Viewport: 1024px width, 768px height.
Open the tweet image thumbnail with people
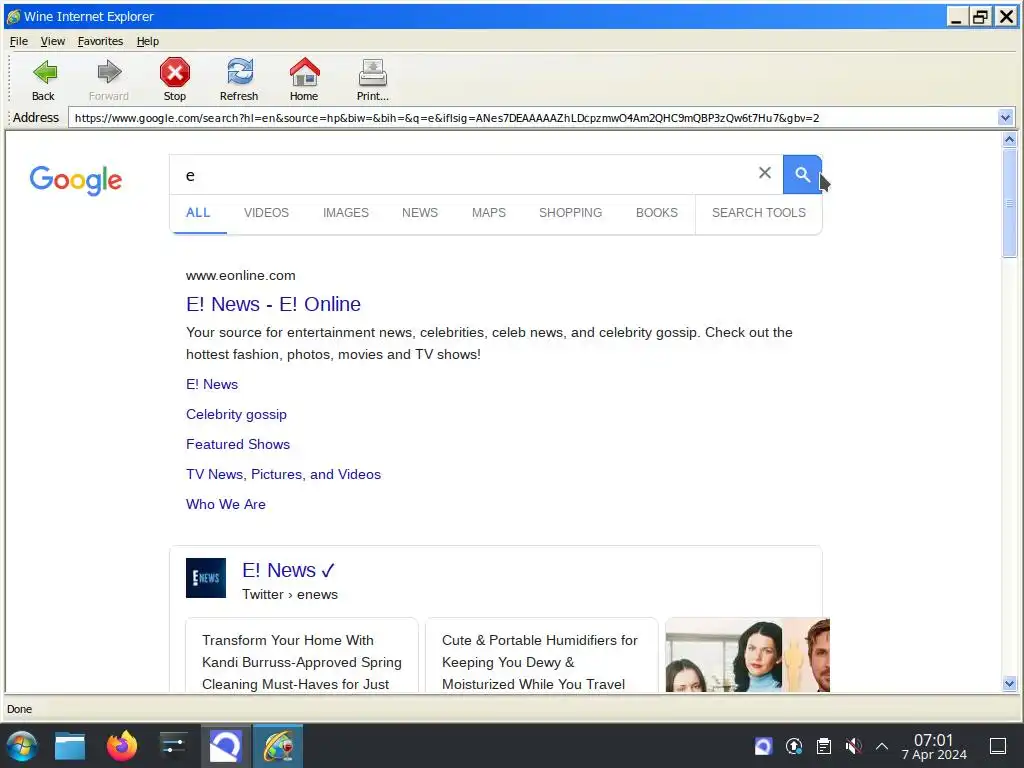pyautogui.click(x=748, y=655)
